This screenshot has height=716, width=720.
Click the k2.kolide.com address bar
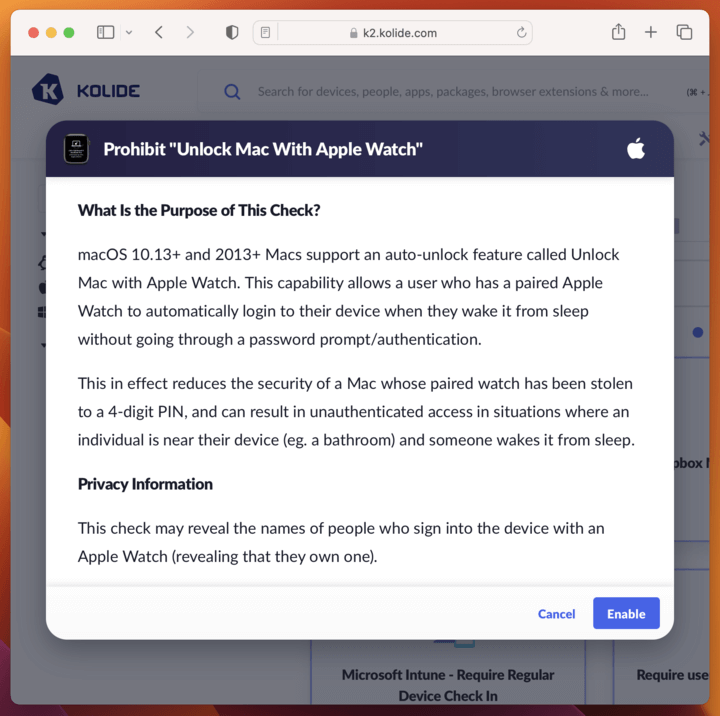pos(393,33)
